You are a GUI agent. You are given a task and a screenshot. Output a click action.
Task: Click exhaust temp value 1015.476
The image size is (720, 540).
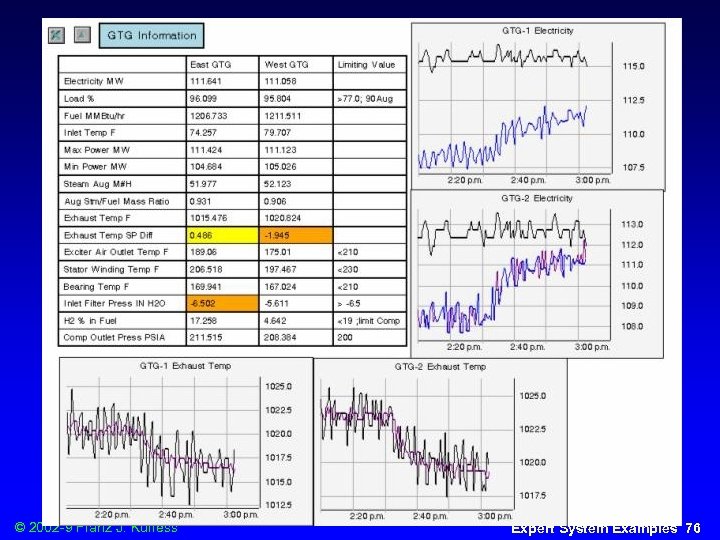click(208, 218)
